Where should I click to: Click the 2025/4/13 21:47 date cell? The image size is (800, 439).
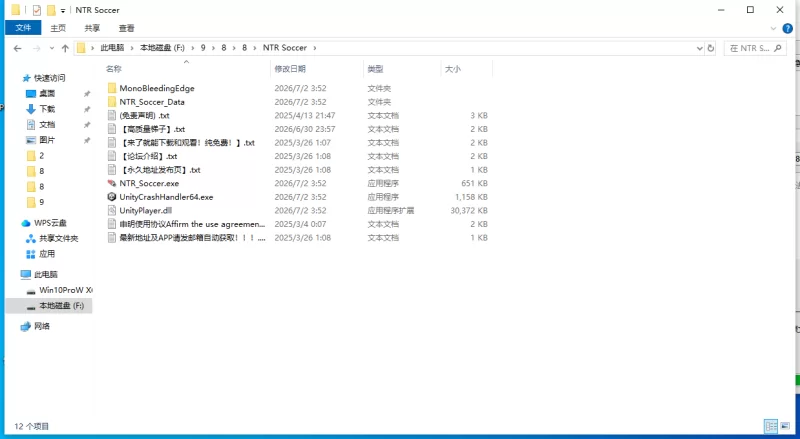pyautogui.click(x=305, y=115)
